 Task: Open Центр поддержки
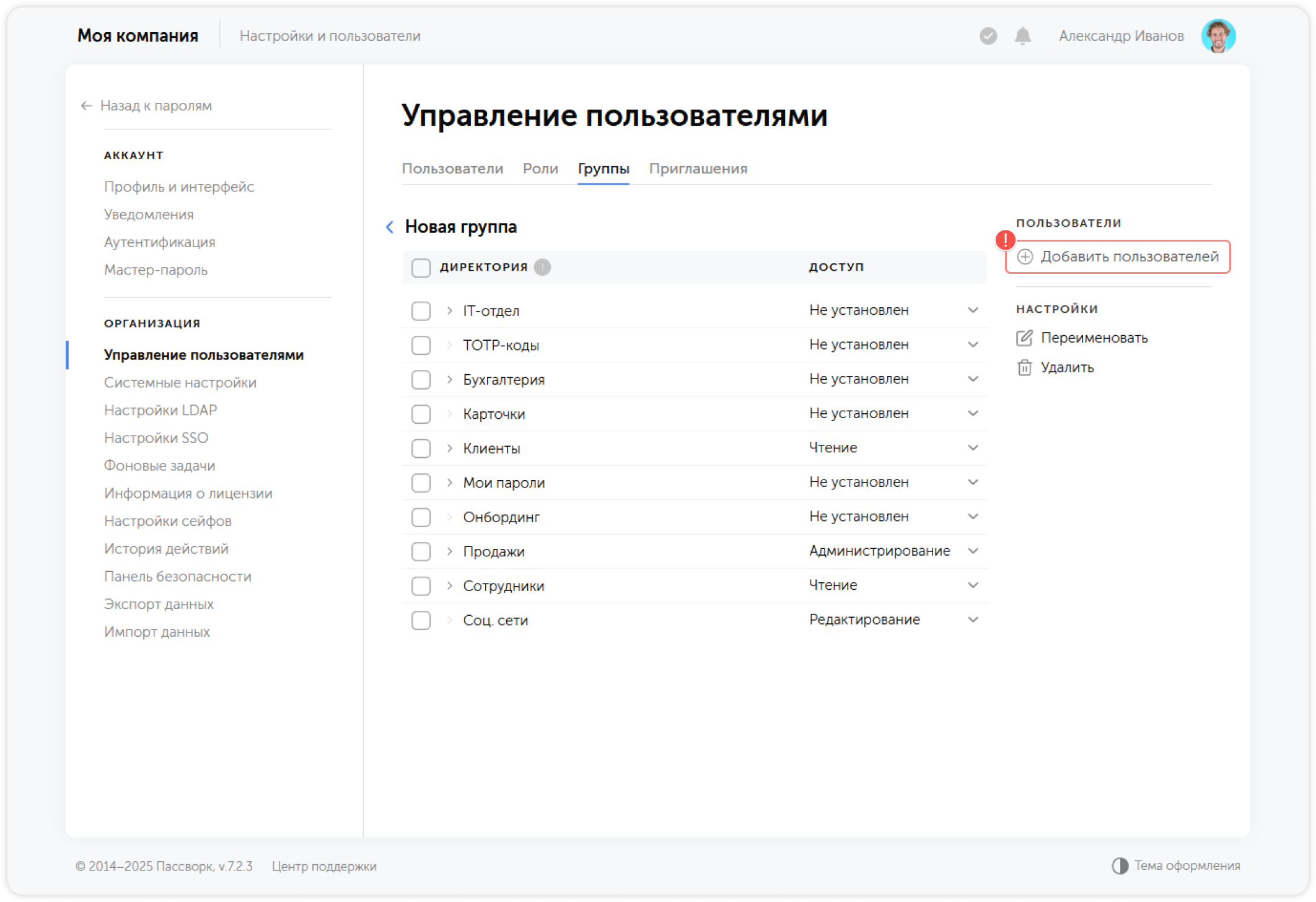click(324, 867)
